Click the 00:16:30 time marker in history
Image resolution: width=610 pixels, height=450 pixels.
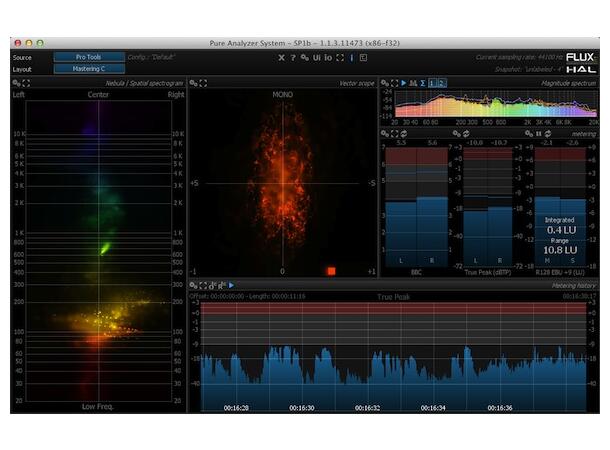[302, 408]
